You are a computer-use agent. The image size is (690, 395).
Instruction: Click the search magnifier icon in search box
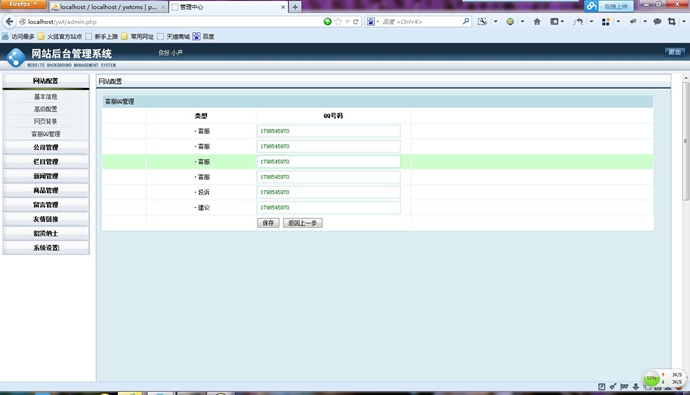click(x=466, y=21)
